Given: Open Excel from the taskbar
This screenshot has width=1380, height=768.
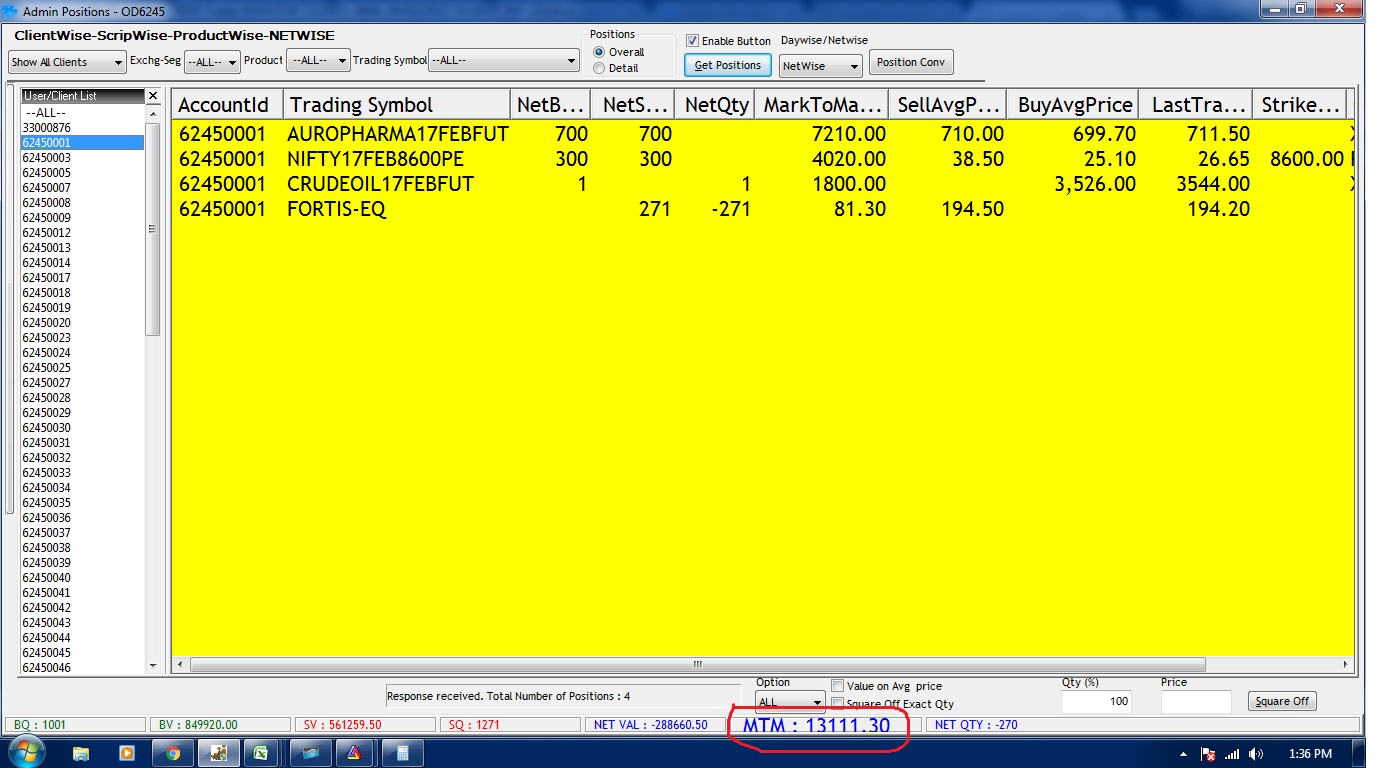Looking at the screenshot, I should (261, 753).
